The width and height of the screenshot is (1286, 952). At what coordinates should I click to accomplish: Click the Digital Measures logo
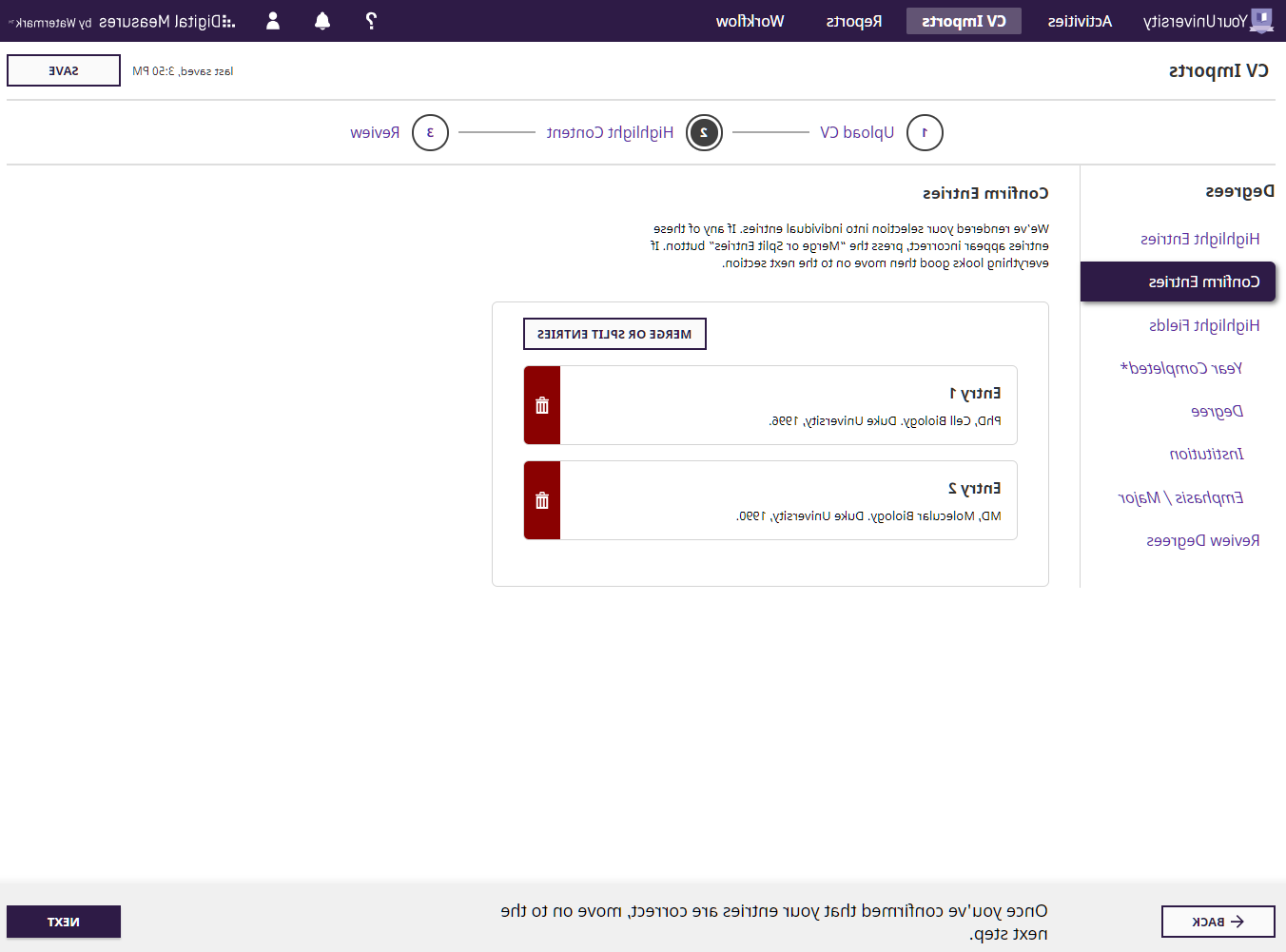tap(122, 21)
